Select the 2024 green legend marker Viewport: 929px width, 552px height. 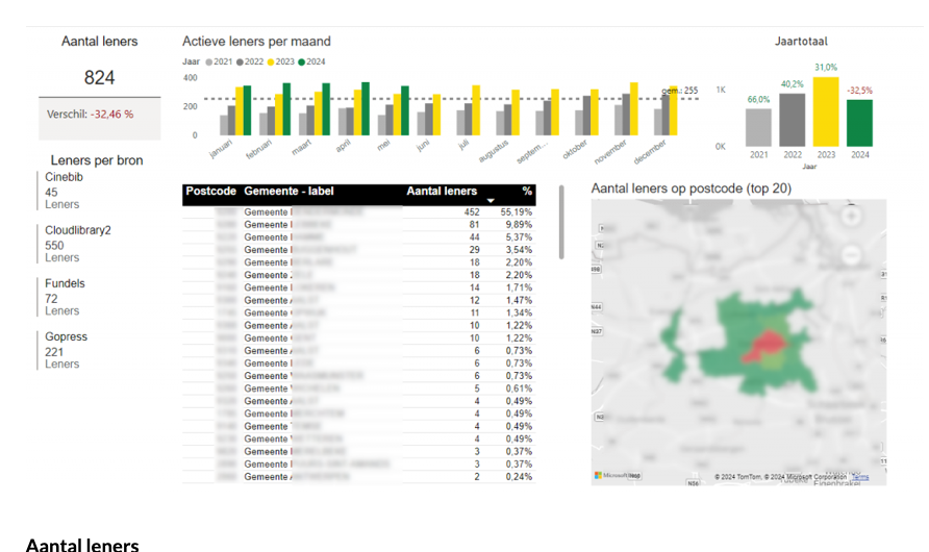(x=302, y=62)
